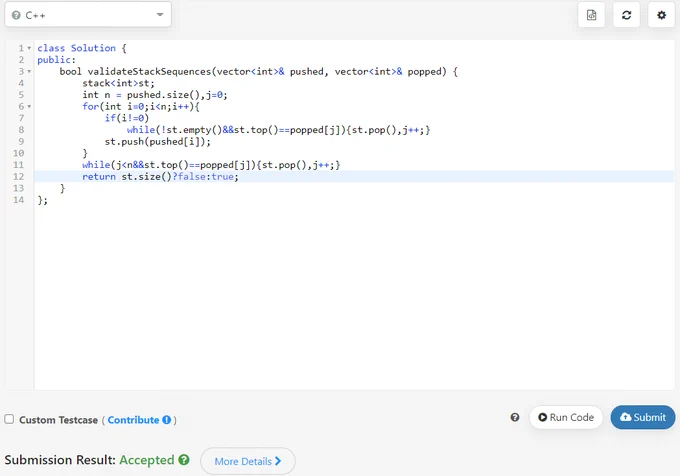680x476 pixels.
Task: Click 'validateStackSequences' on line 3
Action: point(149,72)
